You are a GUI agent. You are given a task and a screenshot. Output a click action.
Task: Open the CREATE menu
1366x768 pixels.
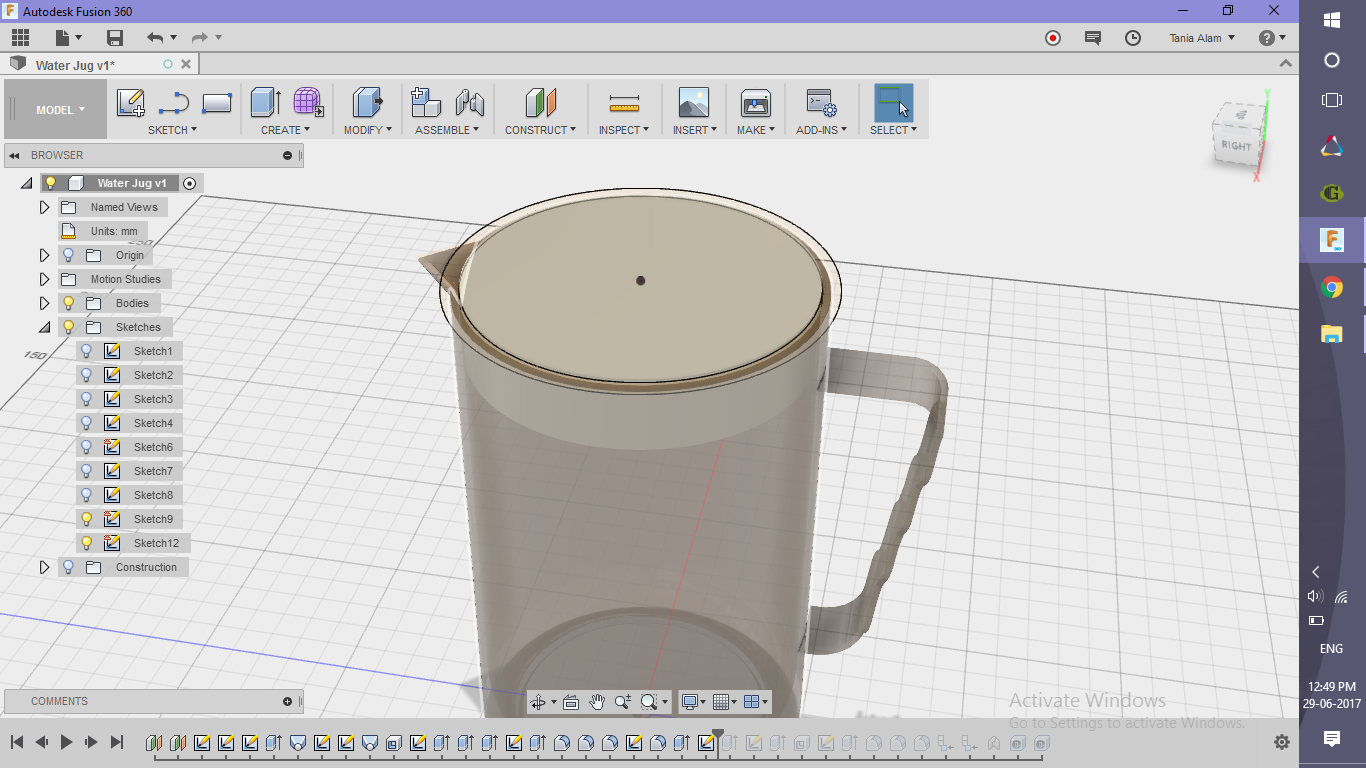point(286,130)
